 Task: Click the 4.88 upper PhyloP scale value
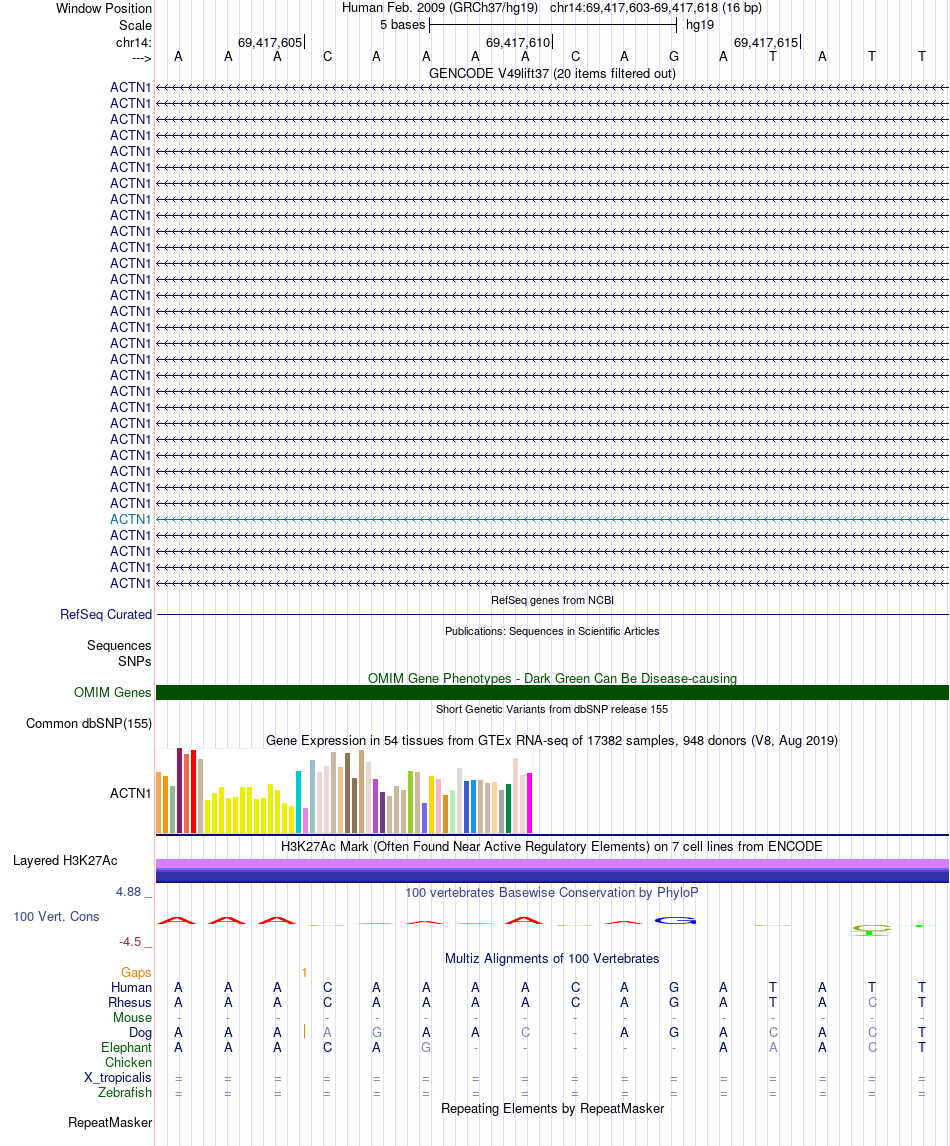[x=129, y=892]
